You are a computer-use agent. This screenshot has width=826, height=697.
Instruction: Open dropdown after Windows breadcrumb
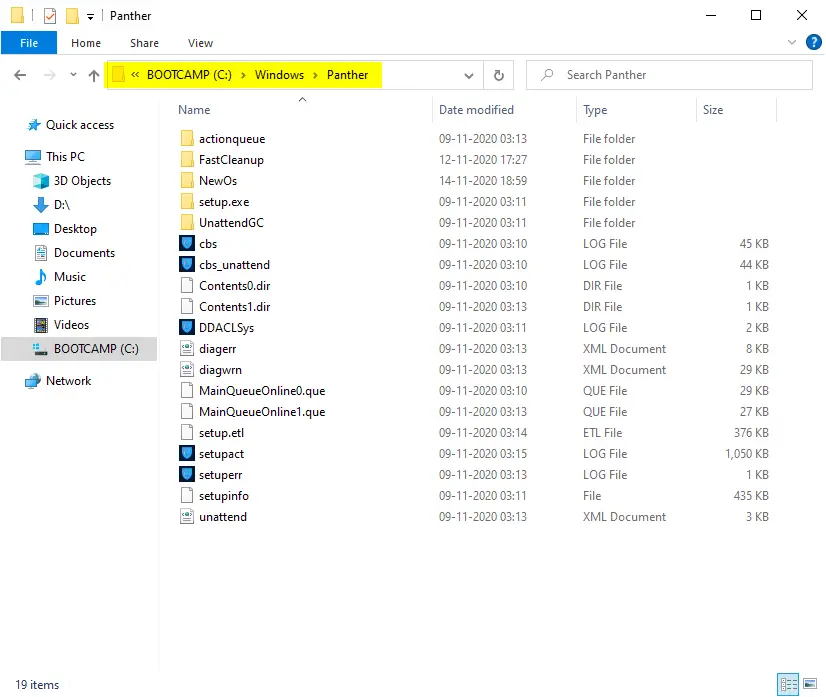315,75
